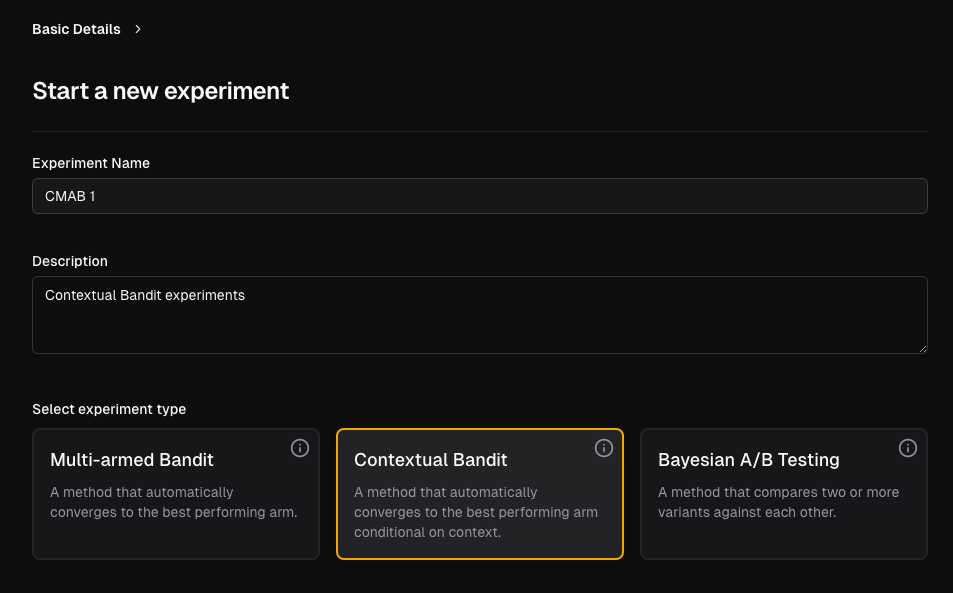The image size is (953, 593).
Task: Click the 'Select experiment type' label
Action: pos(109,410)
